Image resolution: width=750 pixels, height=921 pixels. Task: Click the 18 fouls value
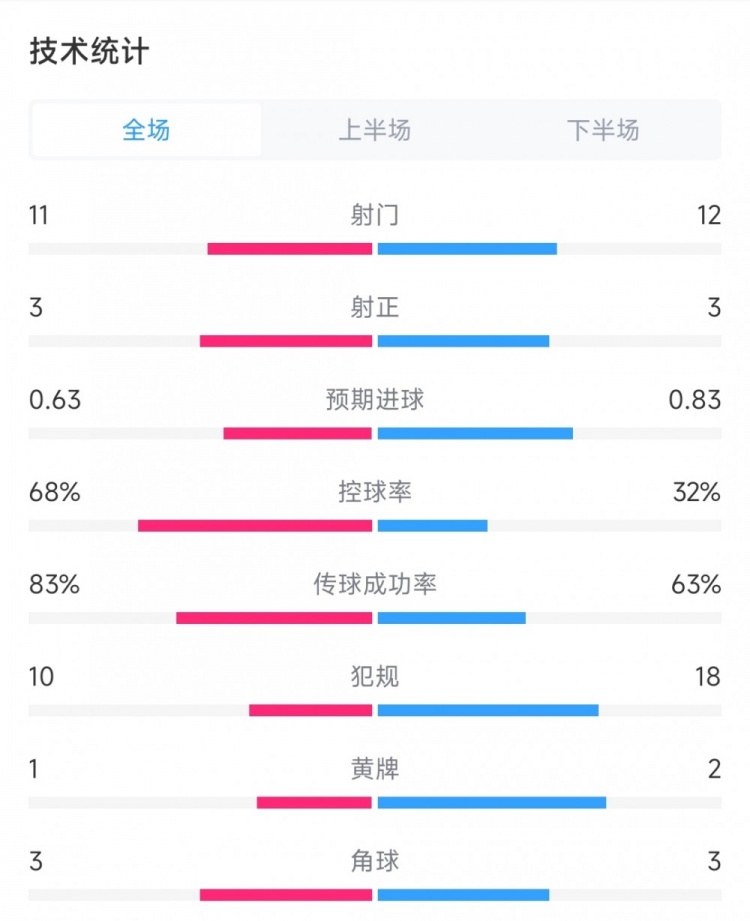click(x=707, y=677)
